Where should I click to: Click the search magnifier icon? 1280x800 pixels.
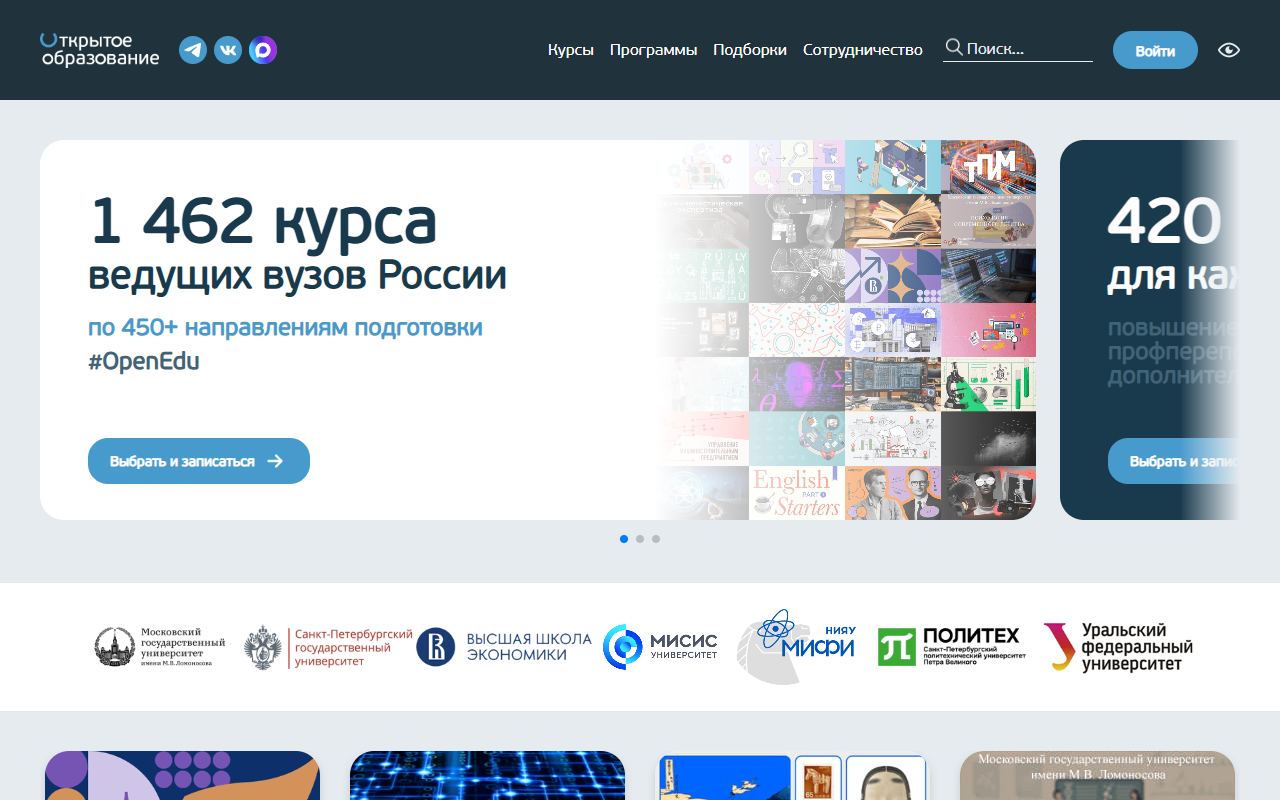tap(954, 47)
